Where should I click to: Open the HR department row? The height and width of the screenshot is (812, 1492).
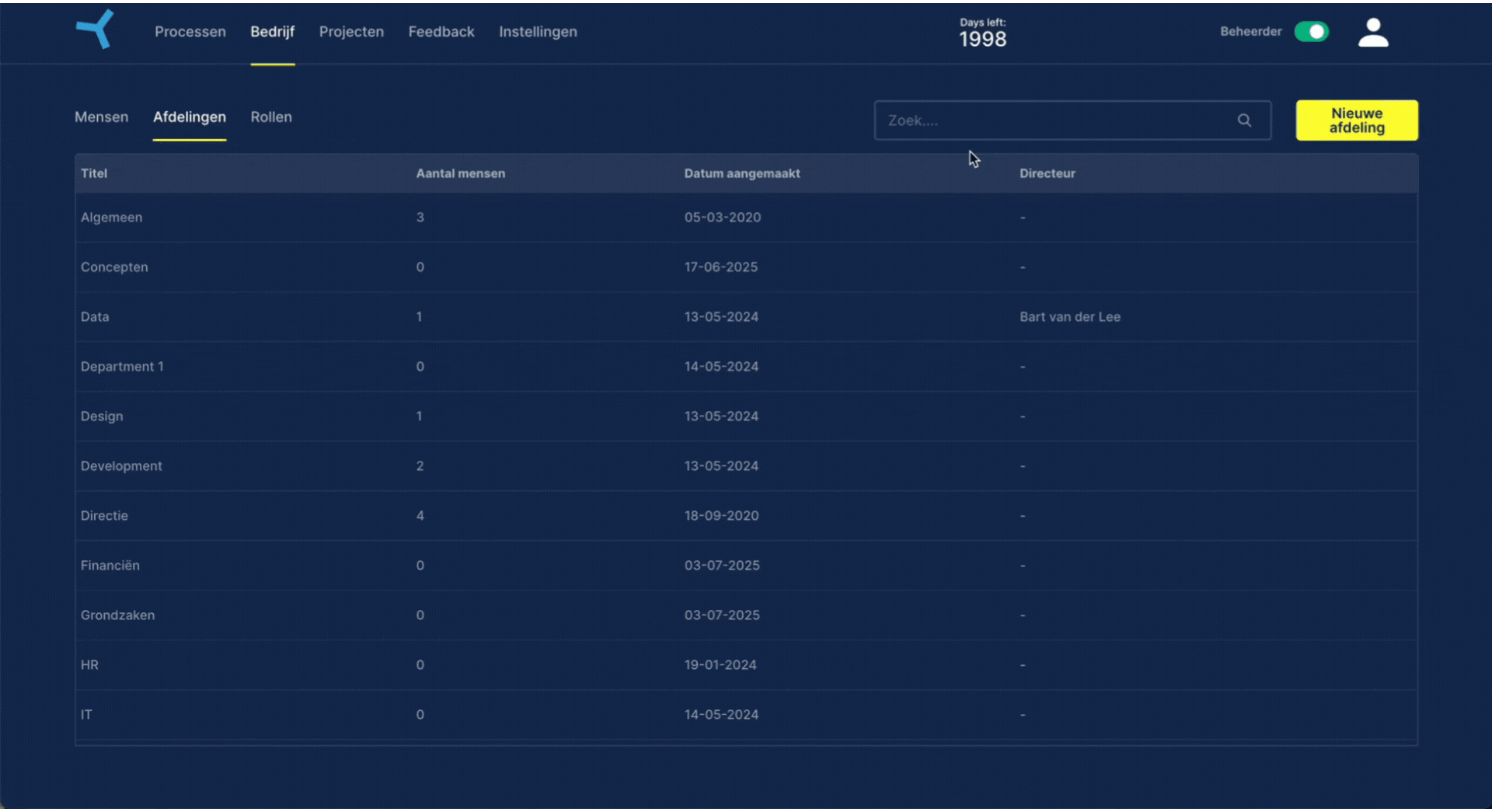tap(746, 665)
